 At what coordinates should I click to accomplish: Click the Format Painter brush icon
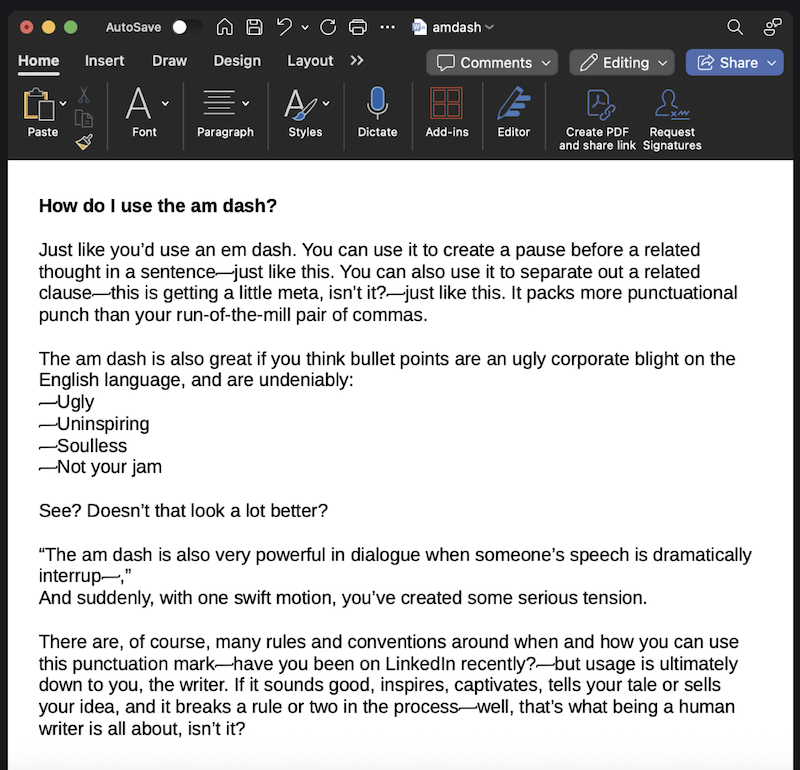tap(84, 141)
